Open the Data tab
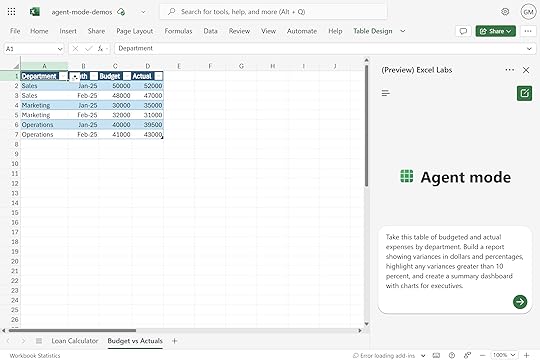Screen dimensions: 540x360 click(210, 31)
